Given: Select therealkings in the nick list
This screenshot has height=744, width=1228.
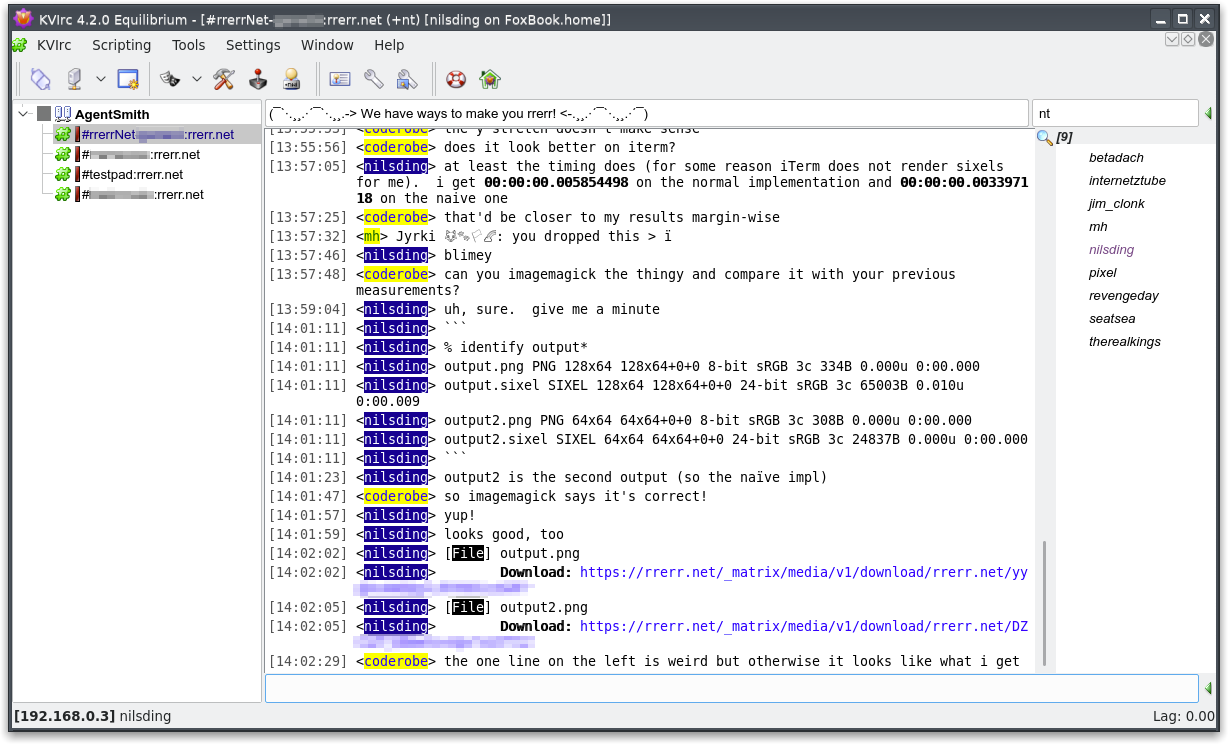Looking at the screenshot, I should [x=1124, y=342].
